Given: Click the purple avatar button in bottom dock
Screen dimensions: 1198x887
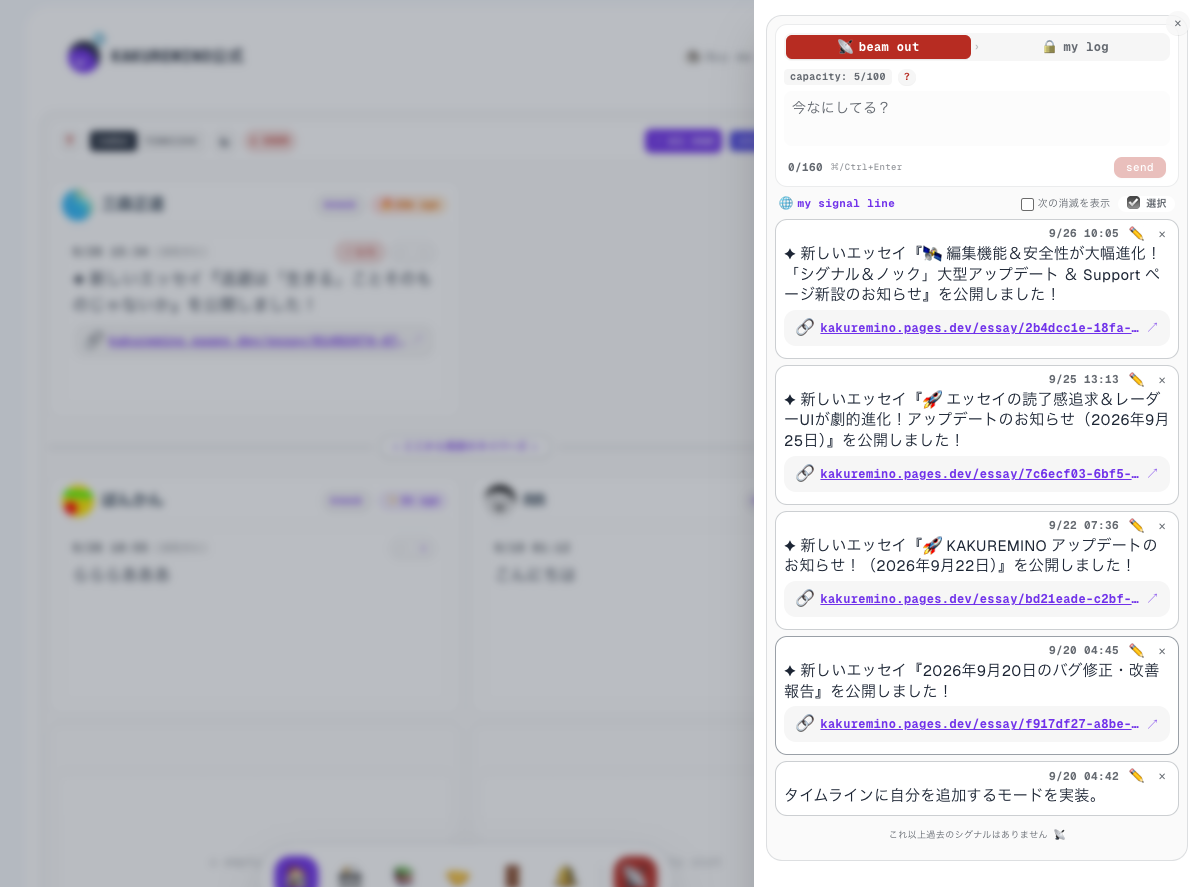Looking at the screenshot, I should pyautogui.click(x=296, y=872).
